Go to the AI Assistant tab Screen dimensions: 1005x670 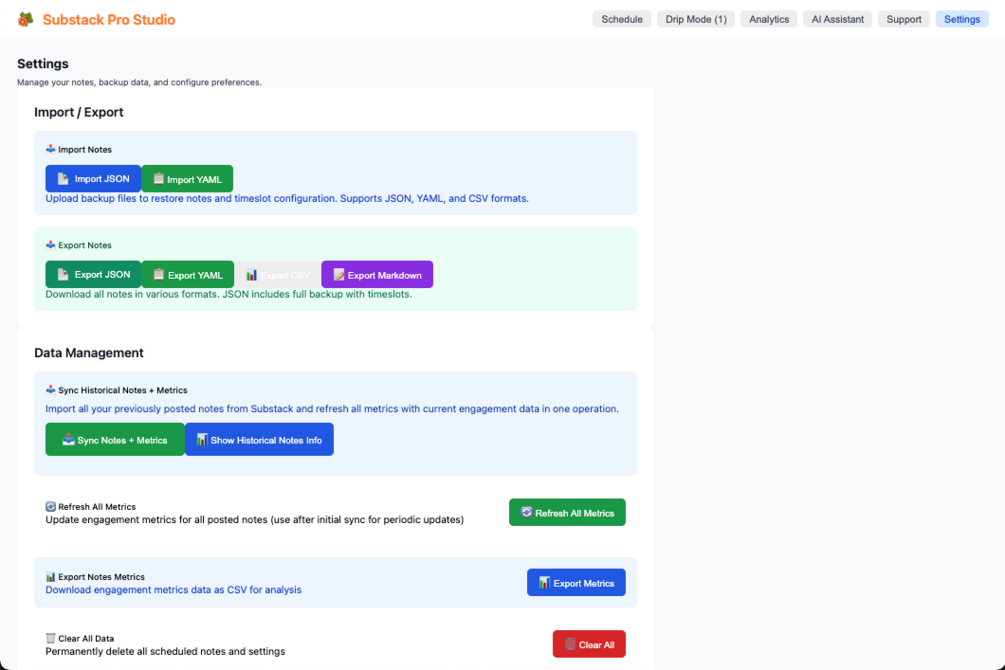pos(838,19)
